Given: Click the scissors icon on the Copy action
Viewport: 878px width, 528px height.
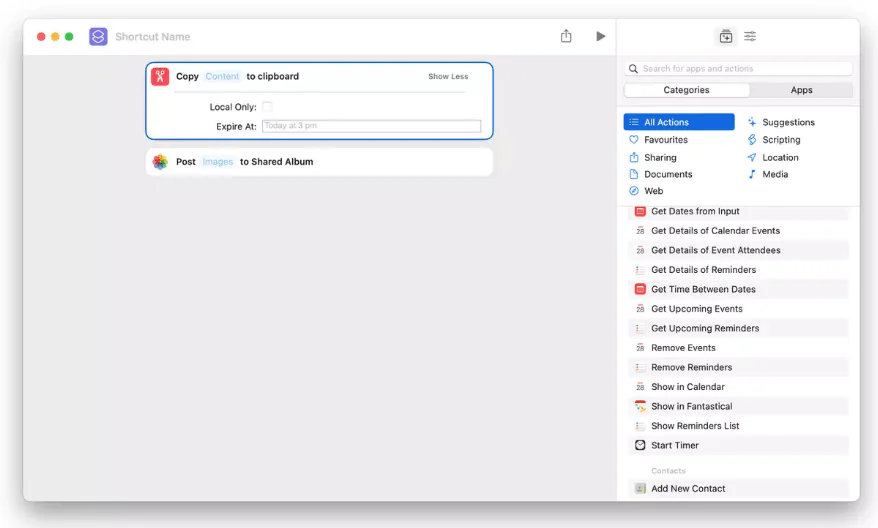Looking at the screenshot, I should [x=160, y=76].
